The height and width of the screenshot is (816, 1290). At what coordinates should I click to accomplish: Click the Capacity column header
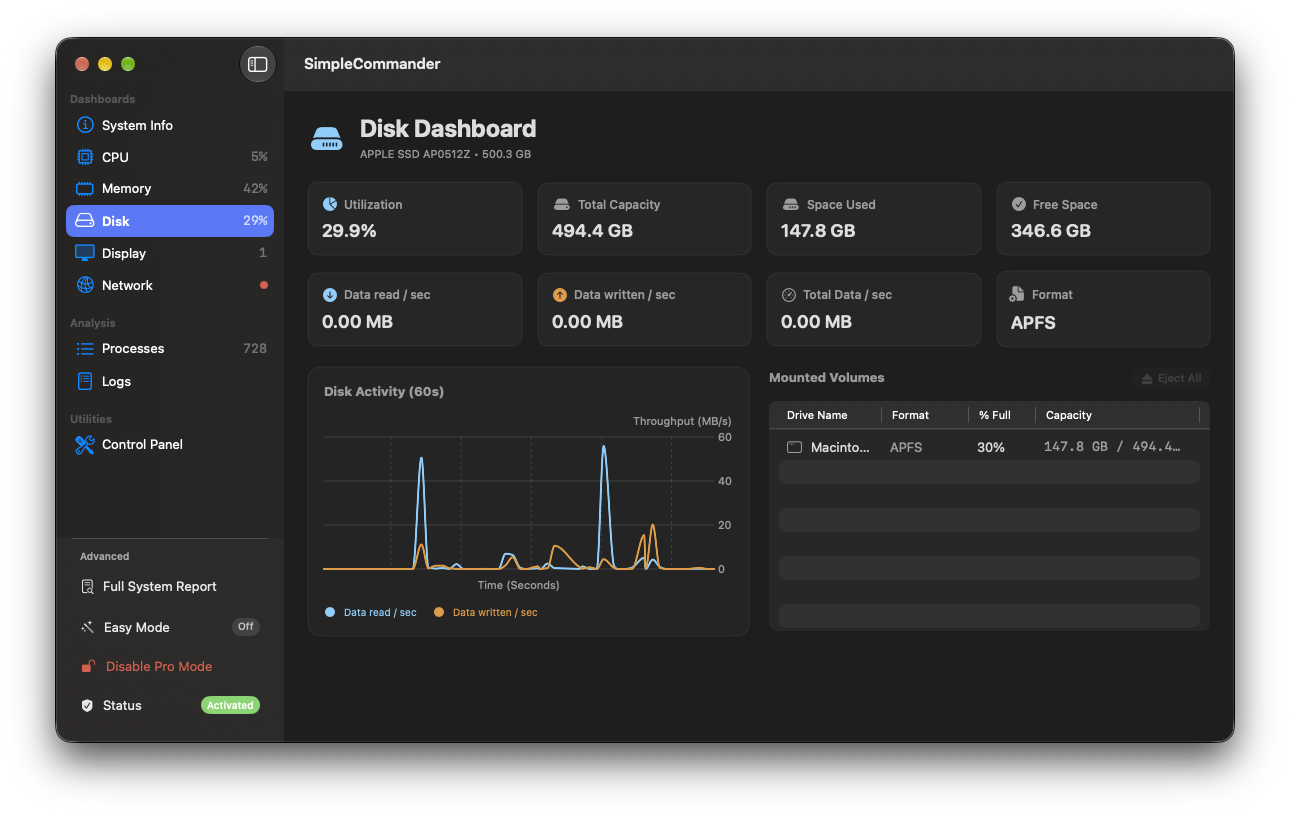click(1069, 415)
